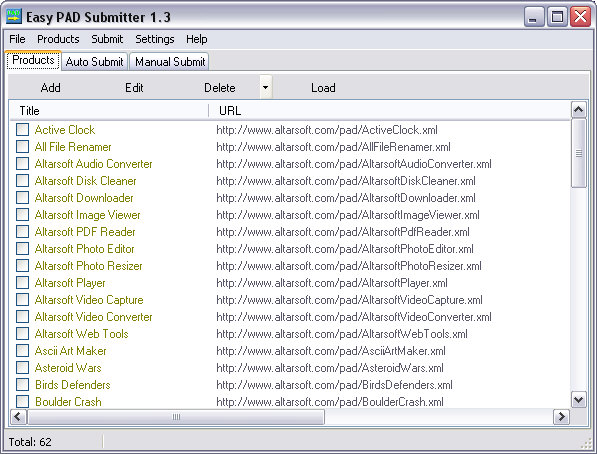
Task: Enable the Altarsoft Photo Editor checkbox
Action: (22, 249)
